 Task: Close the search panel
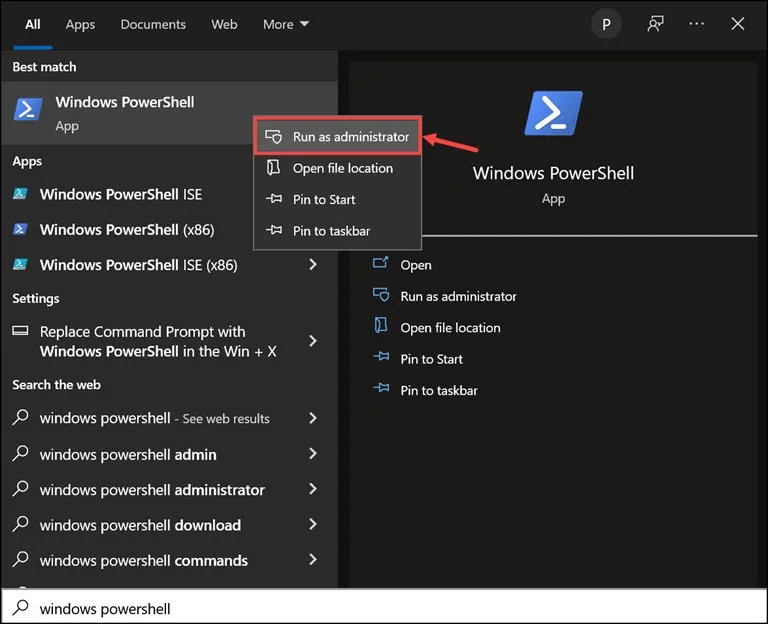pyautogui.click(x=738, y=24)
